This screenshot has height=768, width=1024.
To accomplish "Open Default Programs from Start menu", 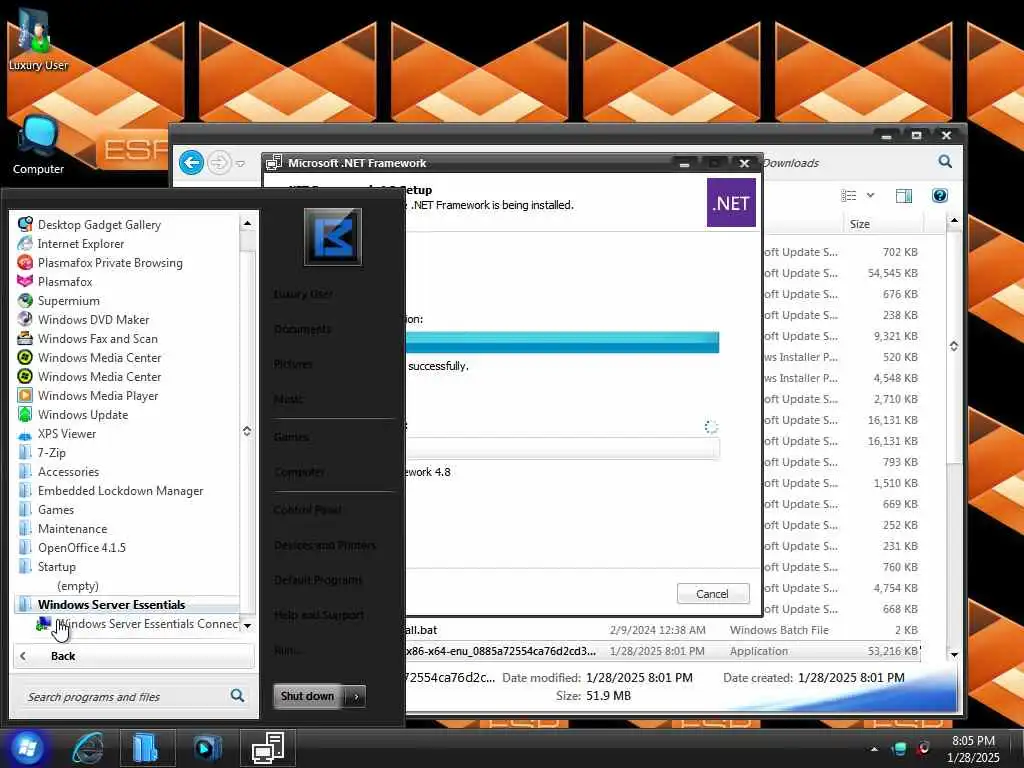I will tap(318, 580).
